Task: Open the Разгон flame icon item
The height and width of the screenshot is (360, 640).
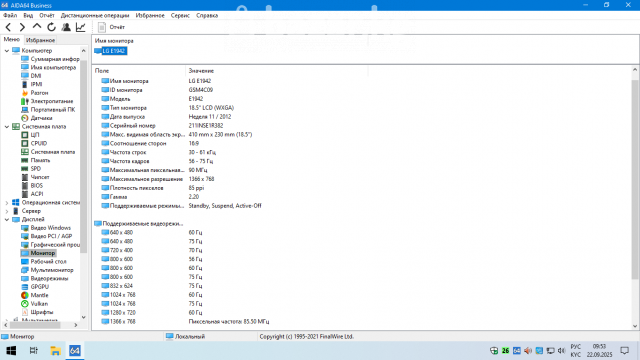Action: 35,93
